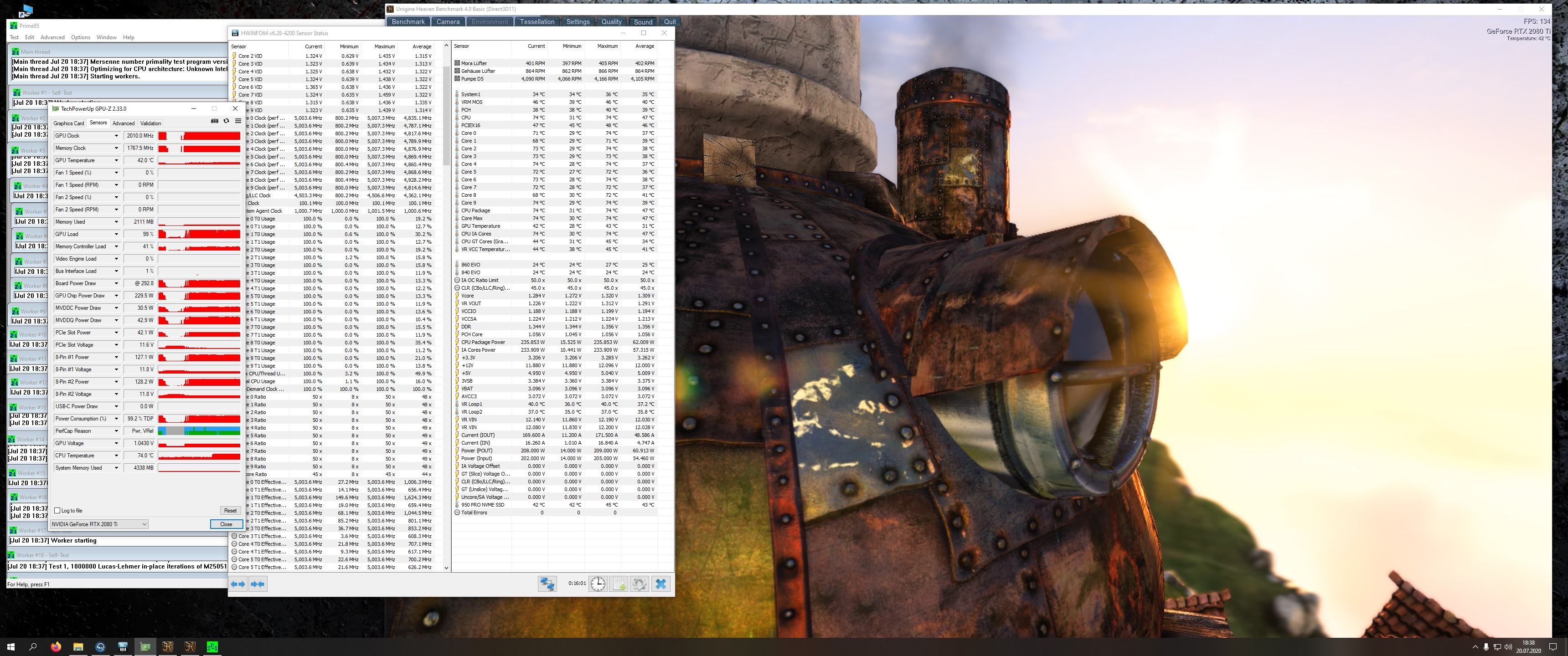The image size is (1568, 656).
Task: Click HWiNFO clock reset timer icon
Action: coord(598,584)
